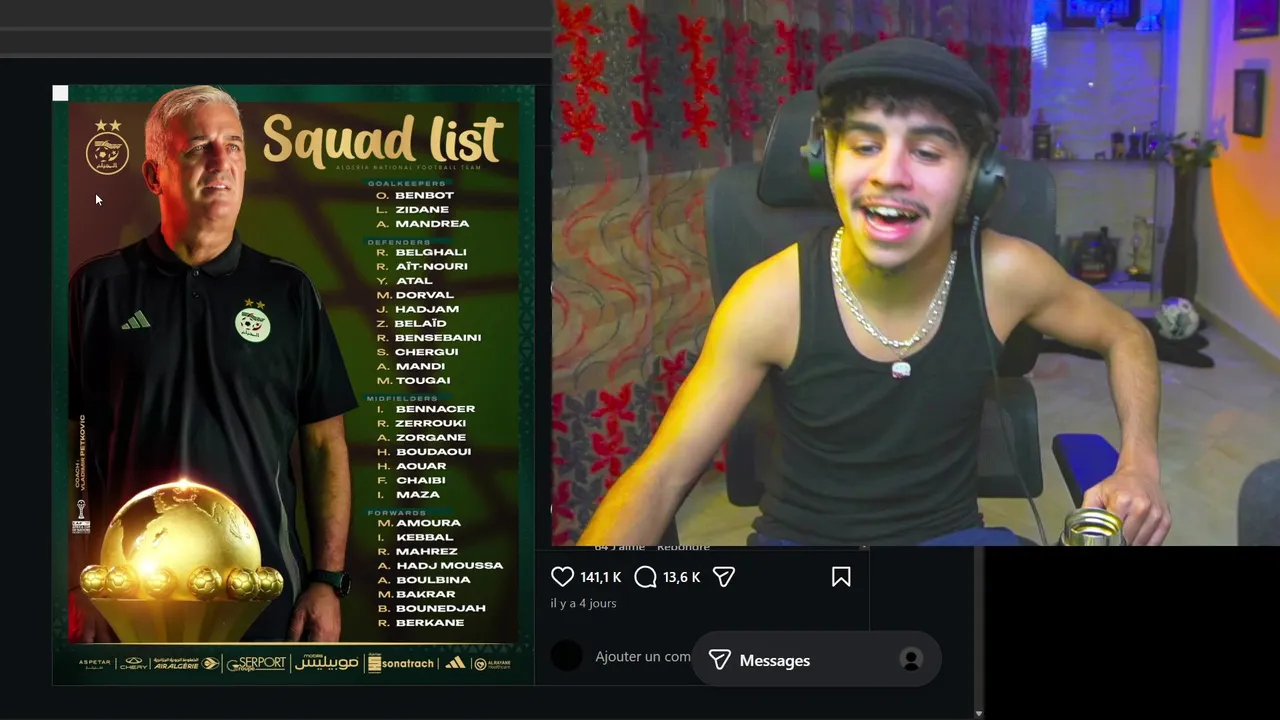Save the post with the bookmark icon
The width and height of the screenshot is (1280, 720).
click(841, 577)
